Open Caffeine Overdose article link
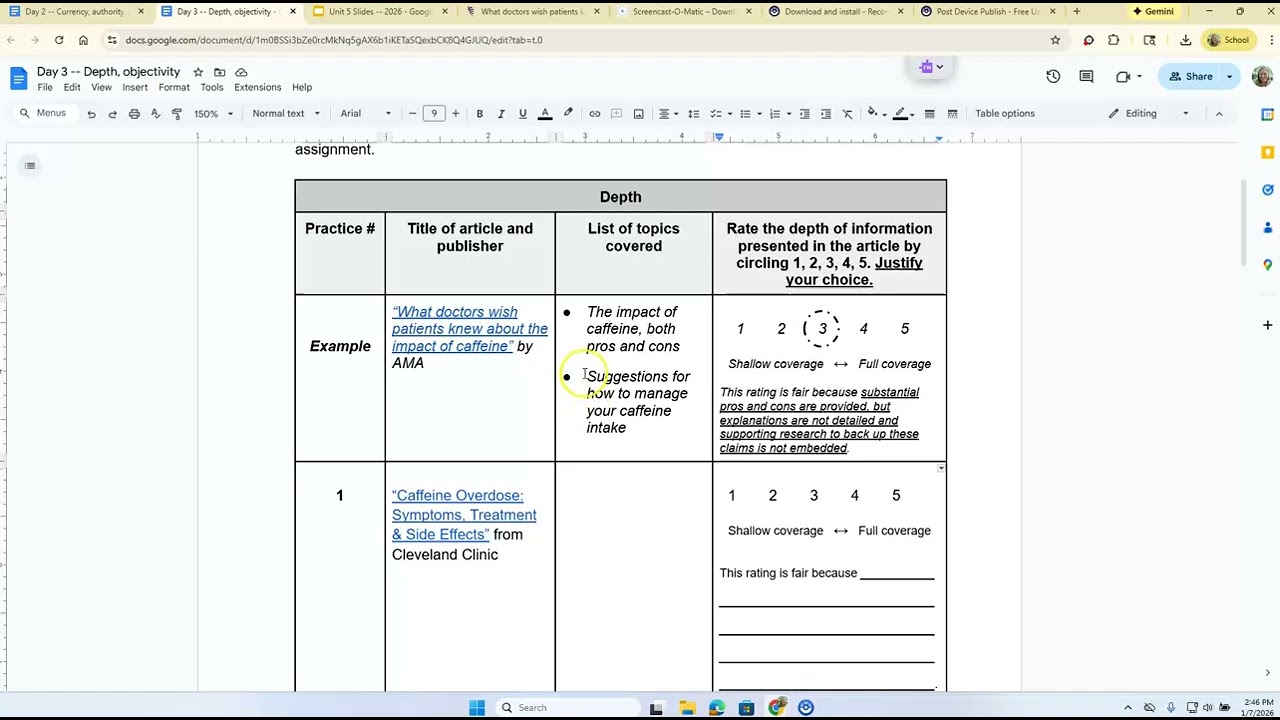 tap(464, 515)
